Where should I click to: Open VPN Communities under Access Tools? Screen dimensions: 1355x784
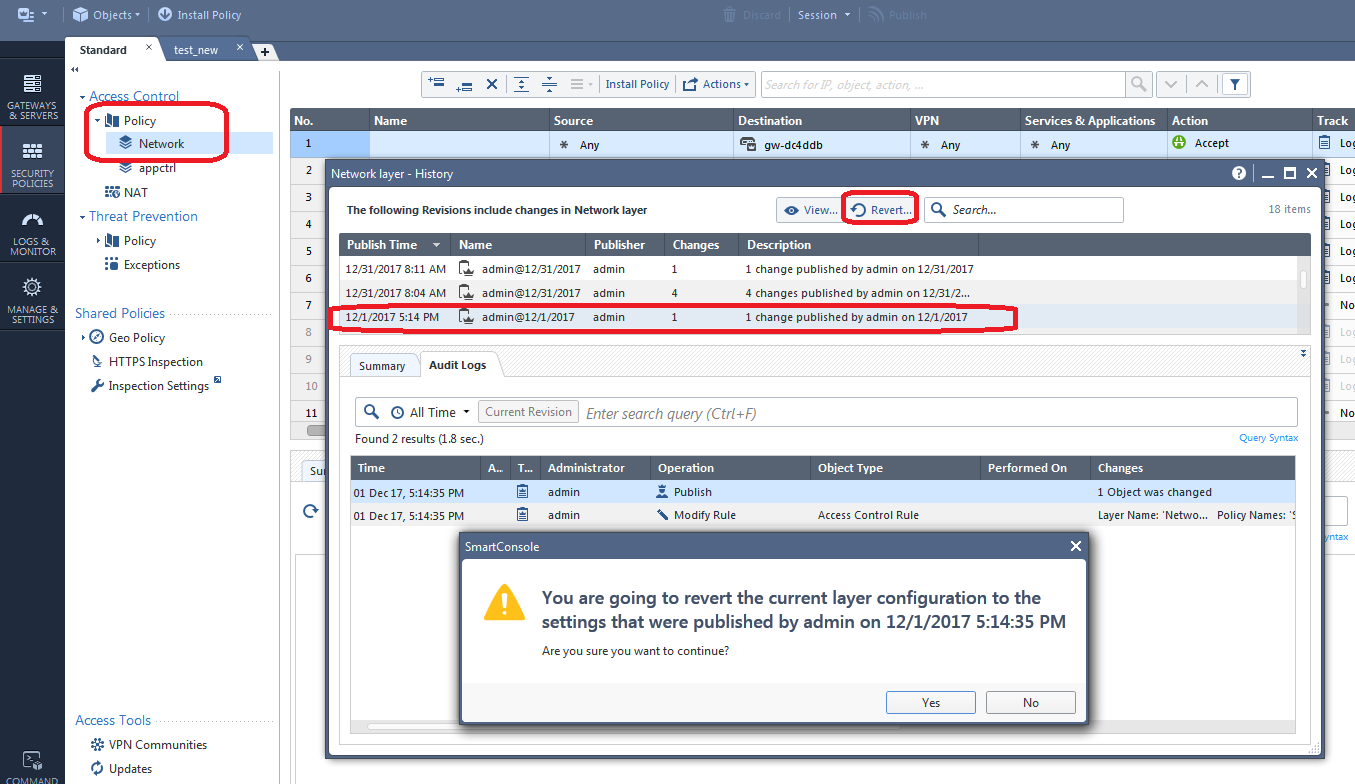tap(148, 745)
